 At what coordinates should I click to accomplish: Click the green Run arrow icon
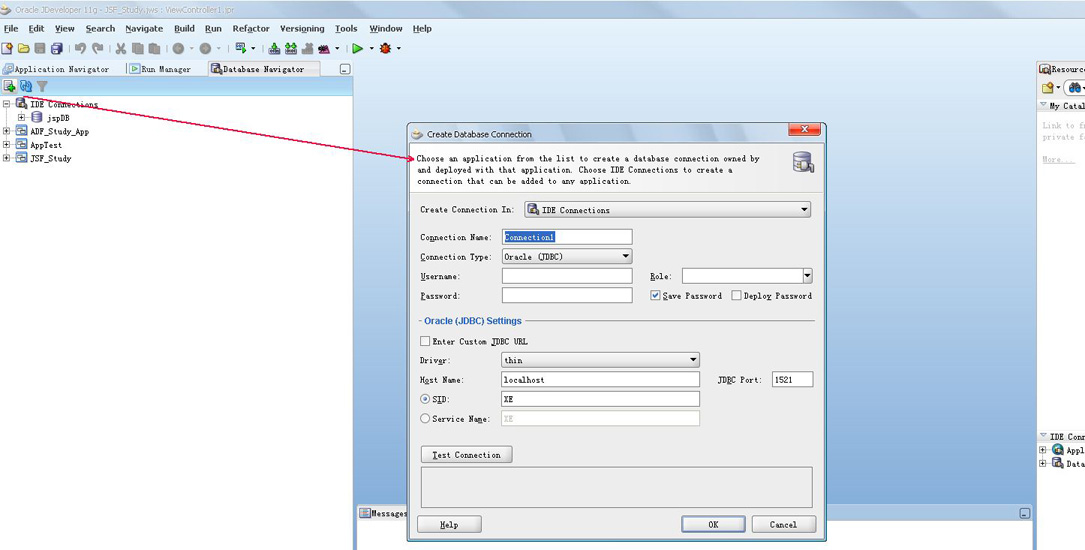pos(358,48)
